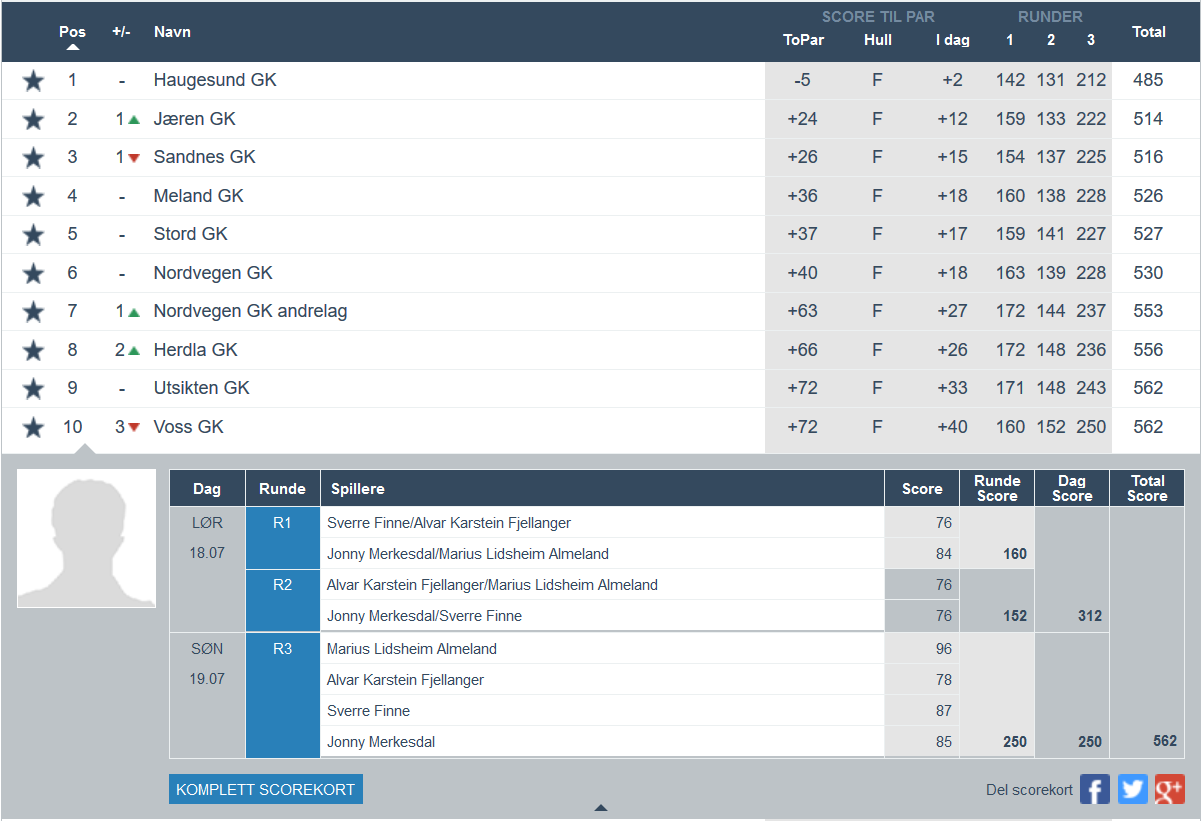This screenshot has width=1202, height=821.
Task: Sort leaderboard by Pos column
Action: 72,32
